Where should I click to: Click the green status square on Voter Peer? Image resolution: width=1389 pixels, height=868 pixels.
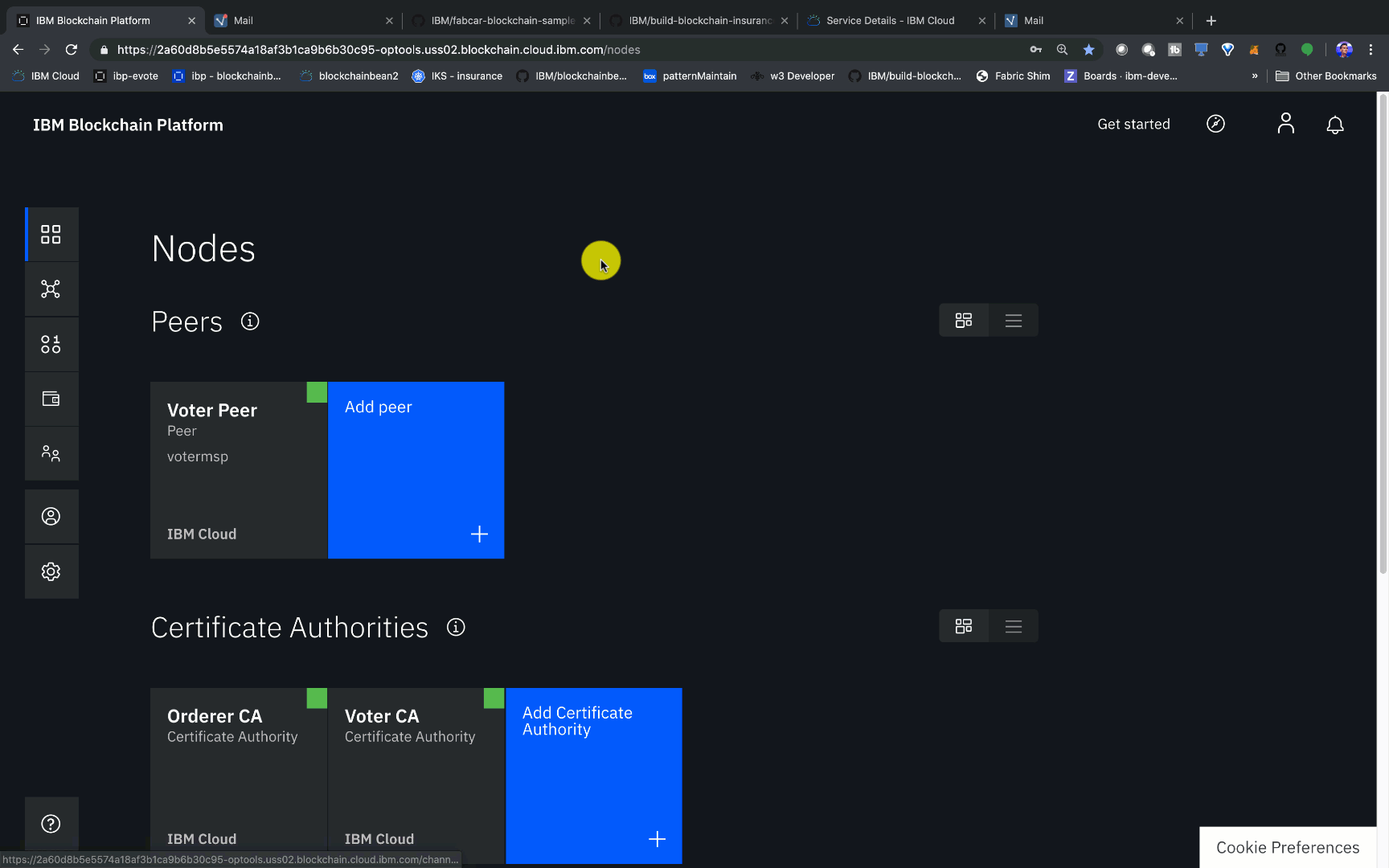[317, 392]
